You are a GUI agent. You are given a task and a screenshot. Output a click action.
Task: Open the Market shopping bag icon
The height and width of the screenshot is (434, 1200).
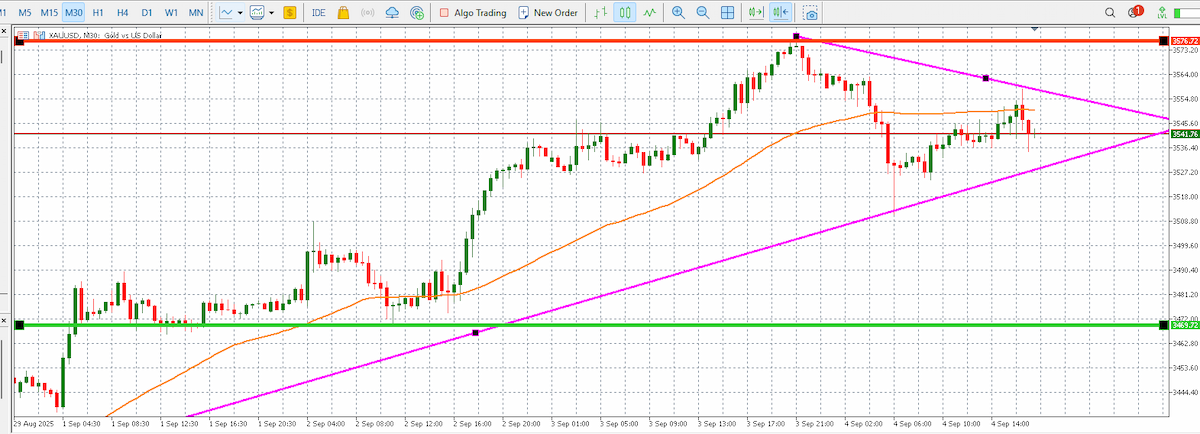pyautogui.click(x=343, y=13)
